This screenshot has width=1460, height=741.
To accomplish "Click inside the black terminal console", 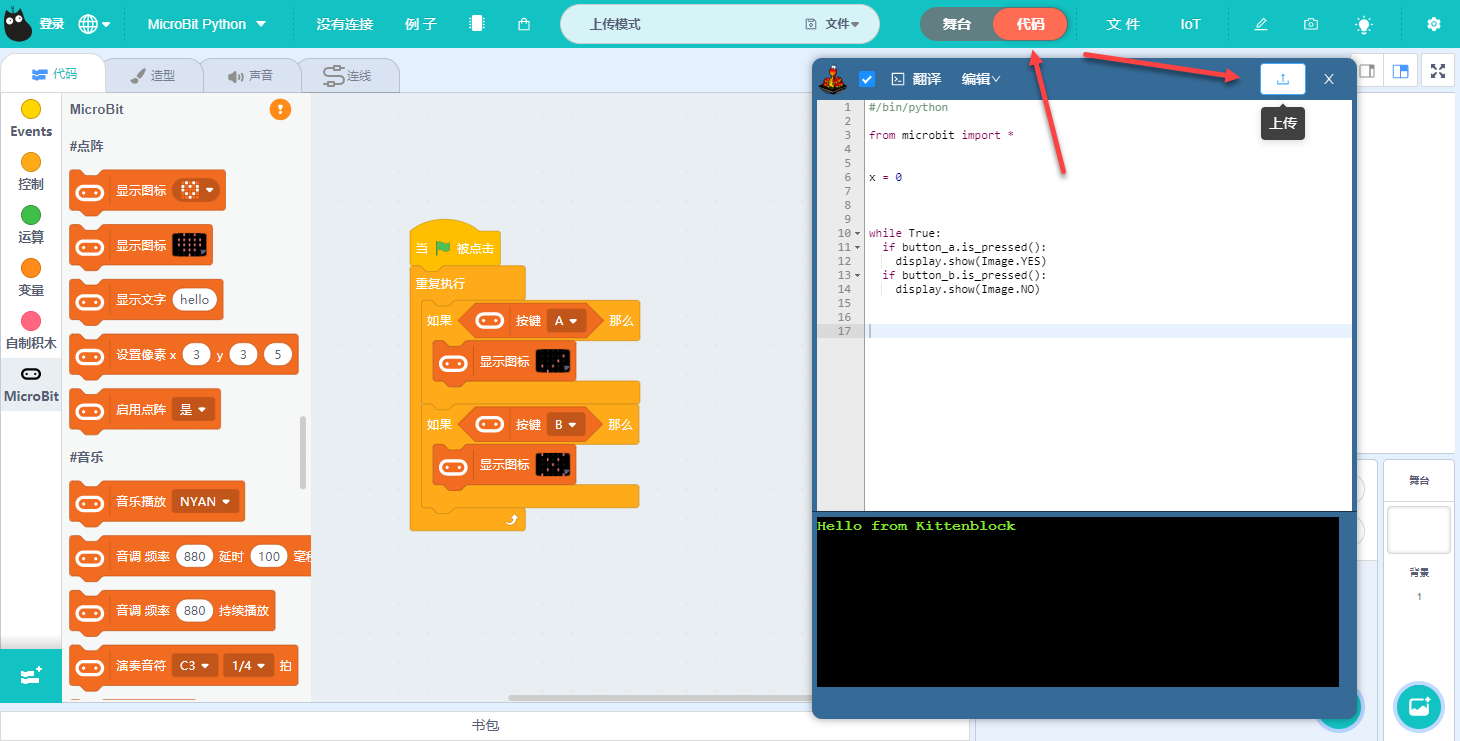I will pos(1077,602).
